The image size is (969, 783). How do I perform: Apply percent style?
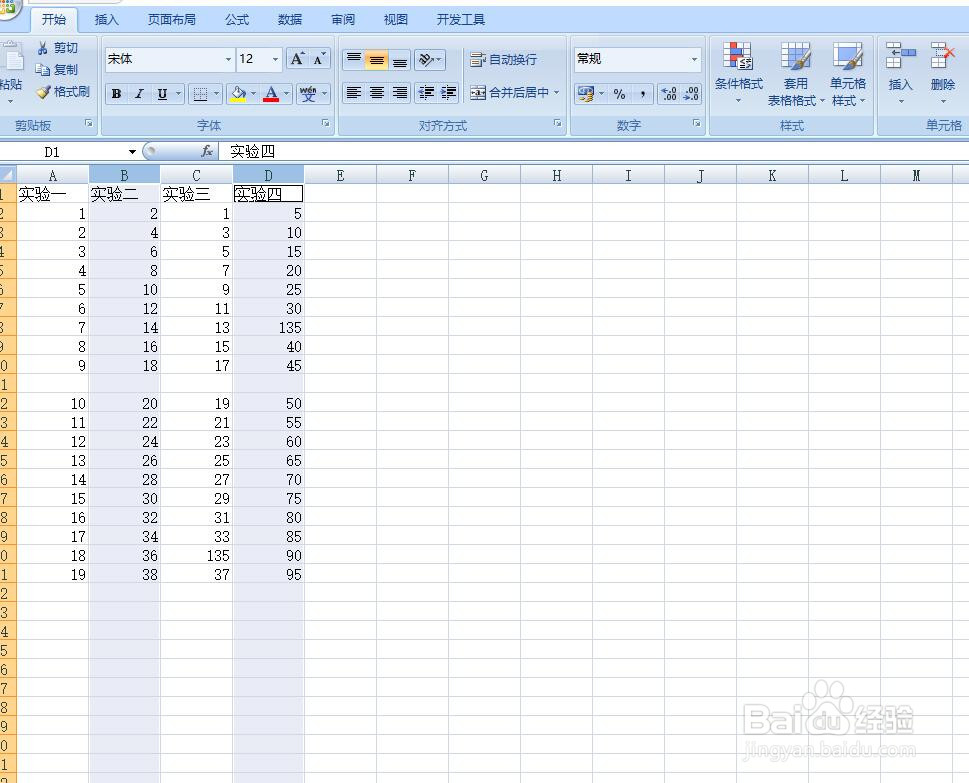click(620, 94)
